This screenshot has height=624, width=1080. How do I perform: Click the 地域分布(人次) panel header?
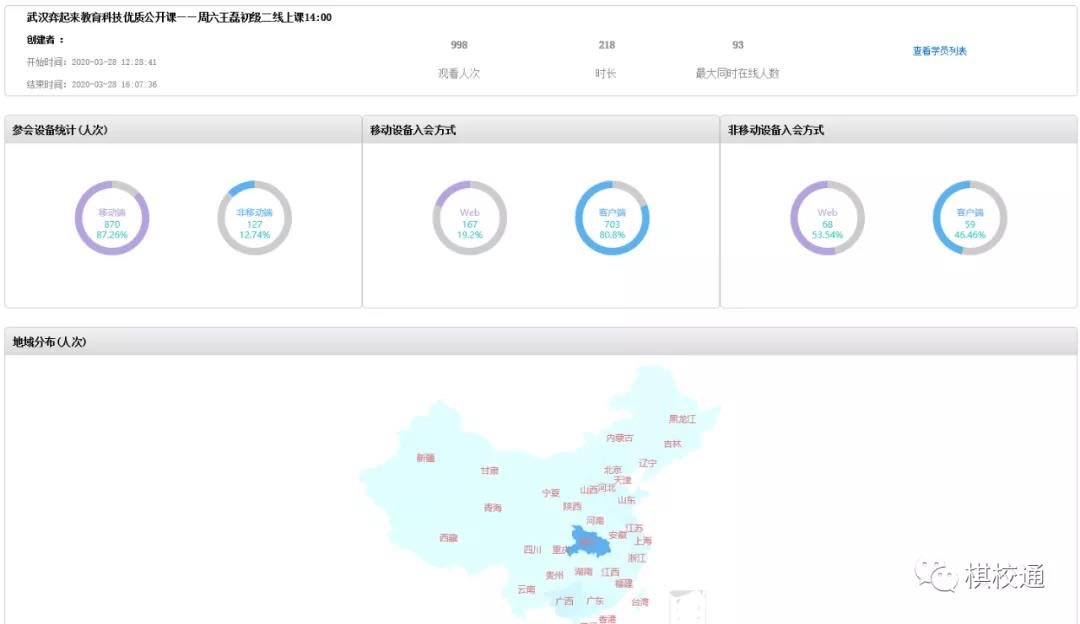coord(50,342)
